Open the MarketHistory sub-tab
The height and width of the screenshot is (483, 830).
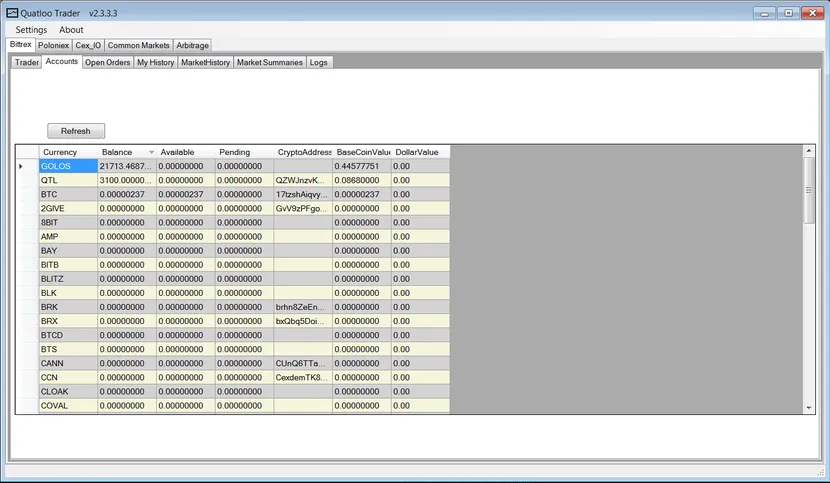tap(205, 62)
